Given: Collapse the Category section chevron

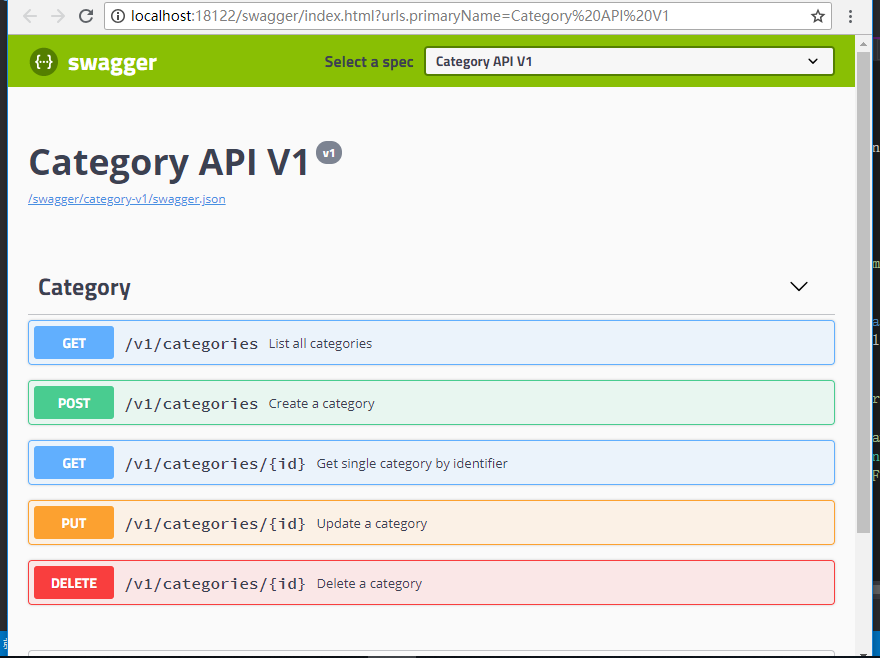Looking at the screenshot, I should click(x=799, y=286).
